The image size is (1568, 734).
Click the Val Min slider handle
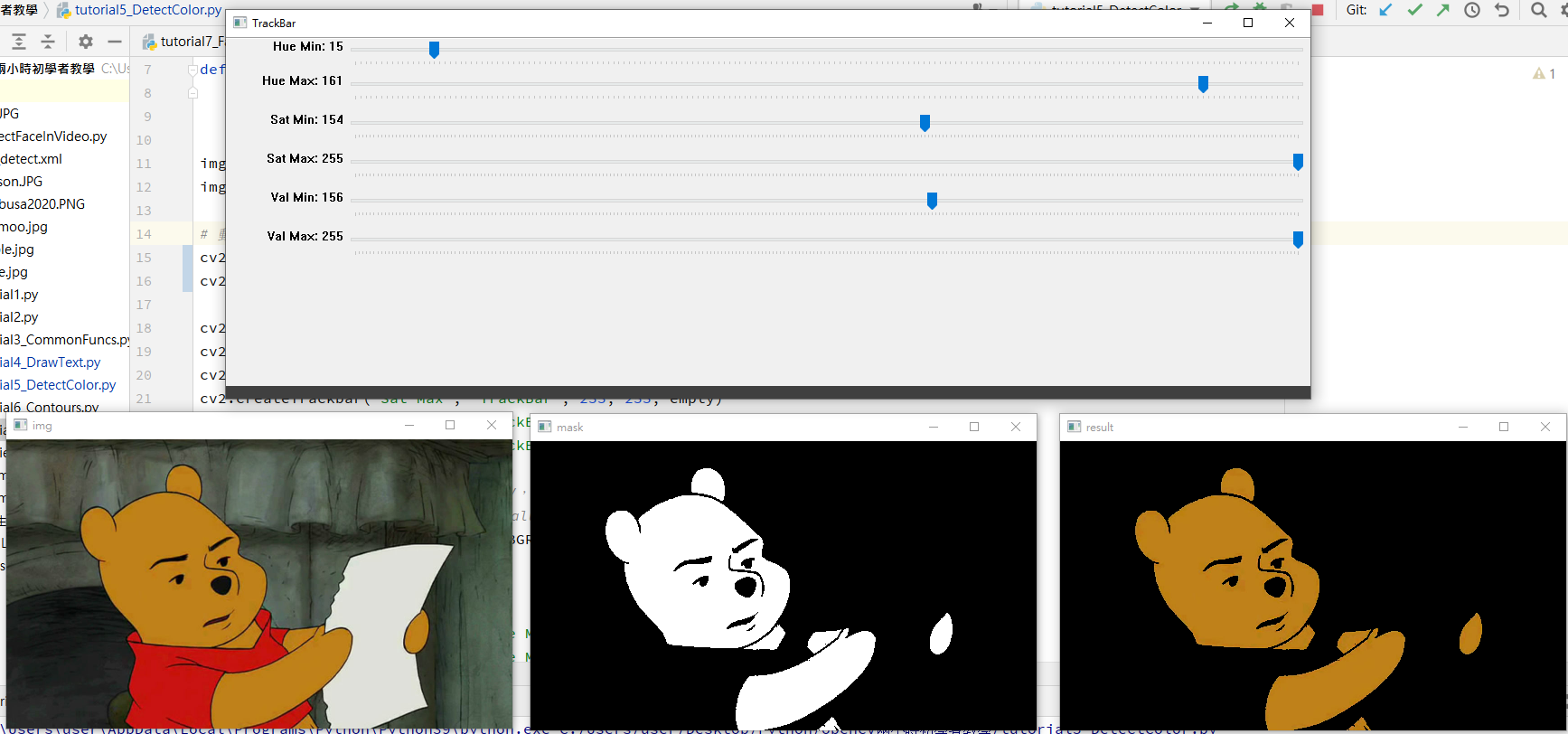point(932,201)
